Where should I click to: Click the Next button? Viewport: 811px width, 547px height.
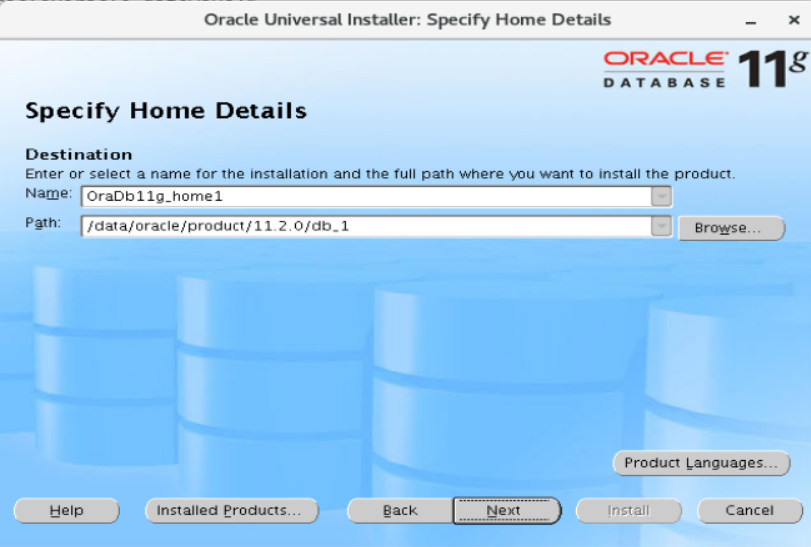tap(506, 511)
